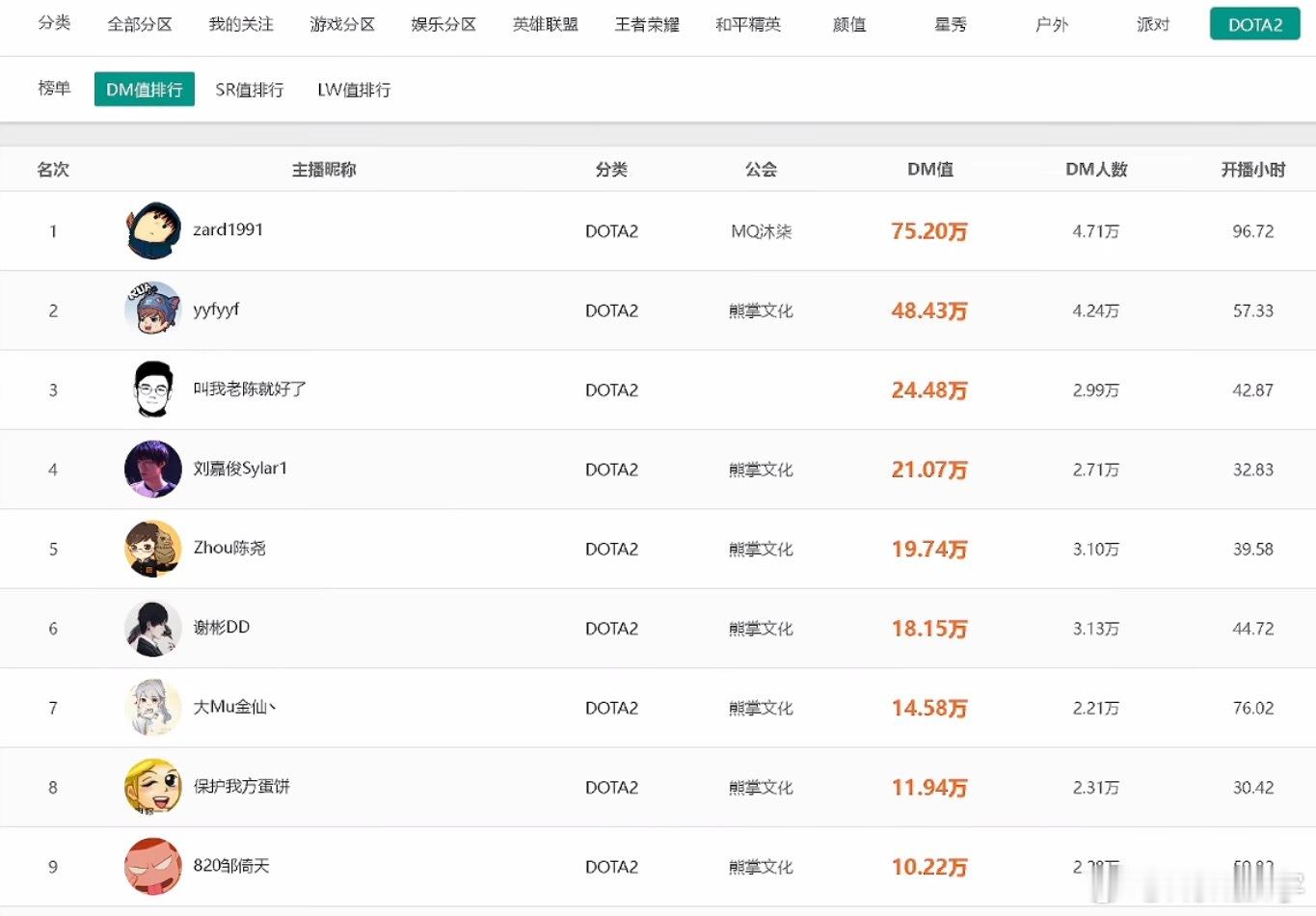The height and width of the screenshot is (916, 1316).
Task: Click DM value 11.94万
Action: pyautogui.click(x=929, y=788)
